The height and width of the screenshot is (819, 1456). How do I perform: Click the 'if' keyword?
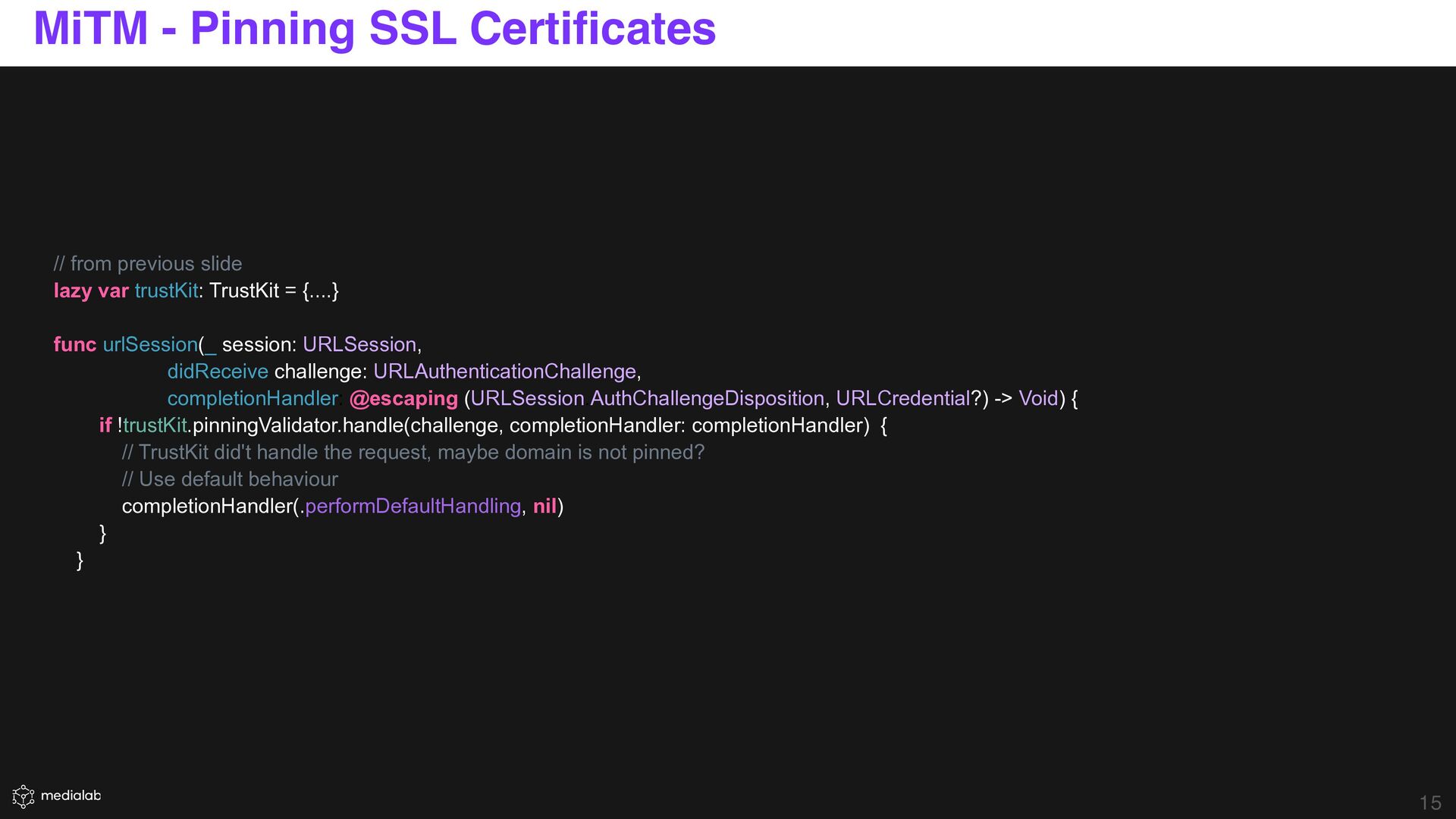tap(105, 425)
